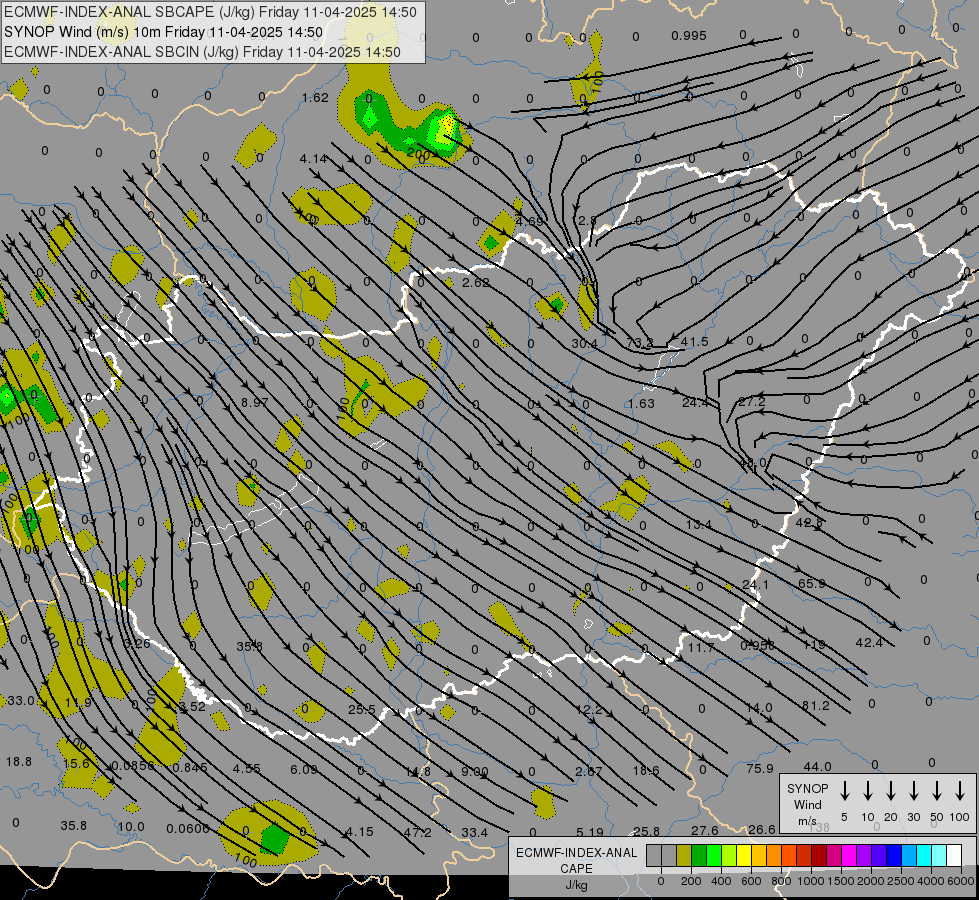Image resolution: width=979 pixels, height=900 pixels.
Task: Pick the yellow CAPE legend swatch
Action: [x=744, y=855]
